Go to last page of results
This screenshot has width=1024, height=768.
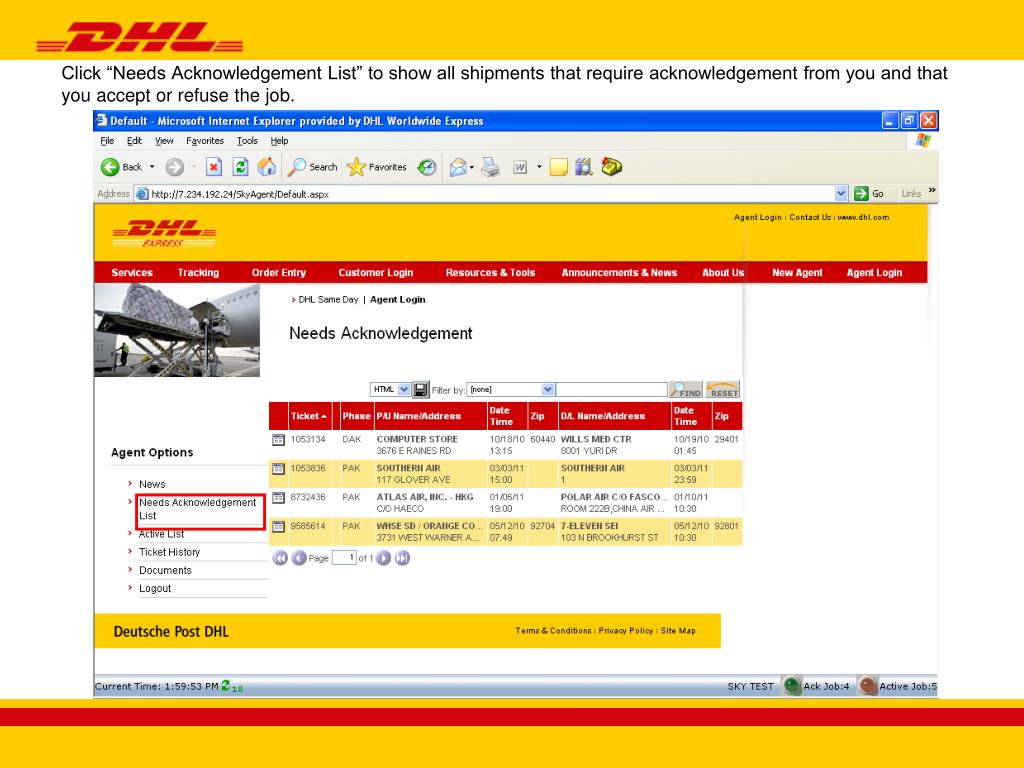(x=402, y=558)
